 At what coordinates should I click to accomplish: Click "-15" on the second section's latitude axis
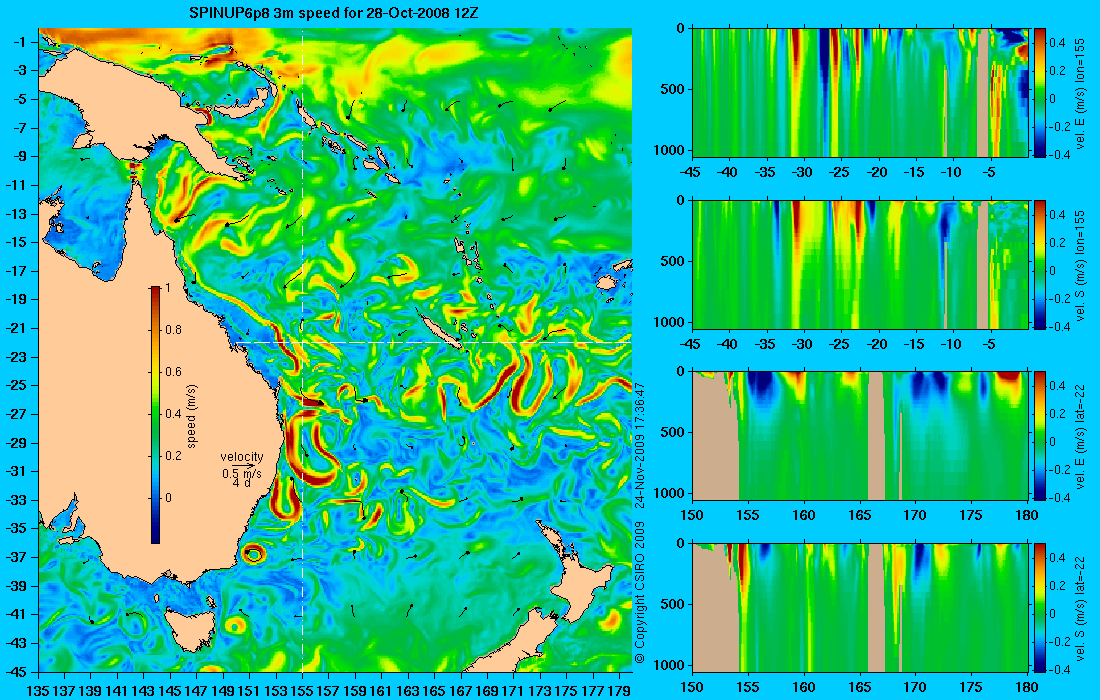click(915, 344)
